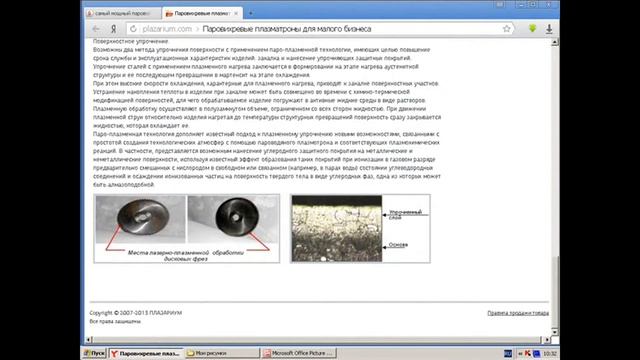Click the Основа label on the micrograph
640x360 pixels.
(398, 245)
